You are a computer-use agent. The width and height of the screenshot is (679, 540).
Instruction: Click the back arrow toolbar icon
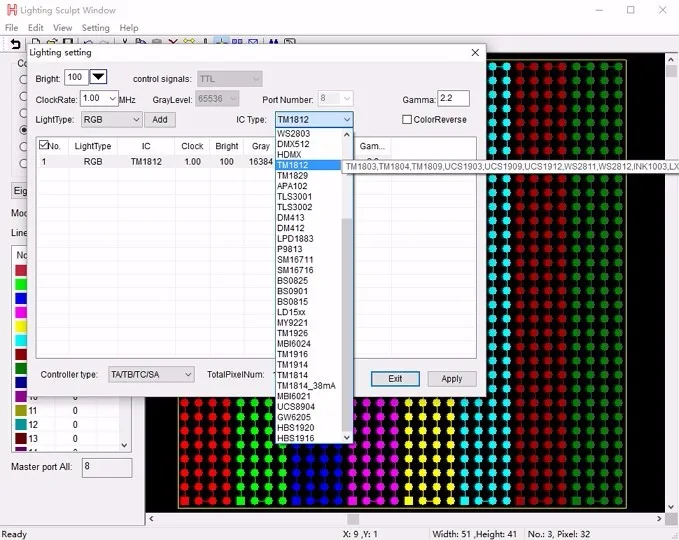click(x=15, y=44)
